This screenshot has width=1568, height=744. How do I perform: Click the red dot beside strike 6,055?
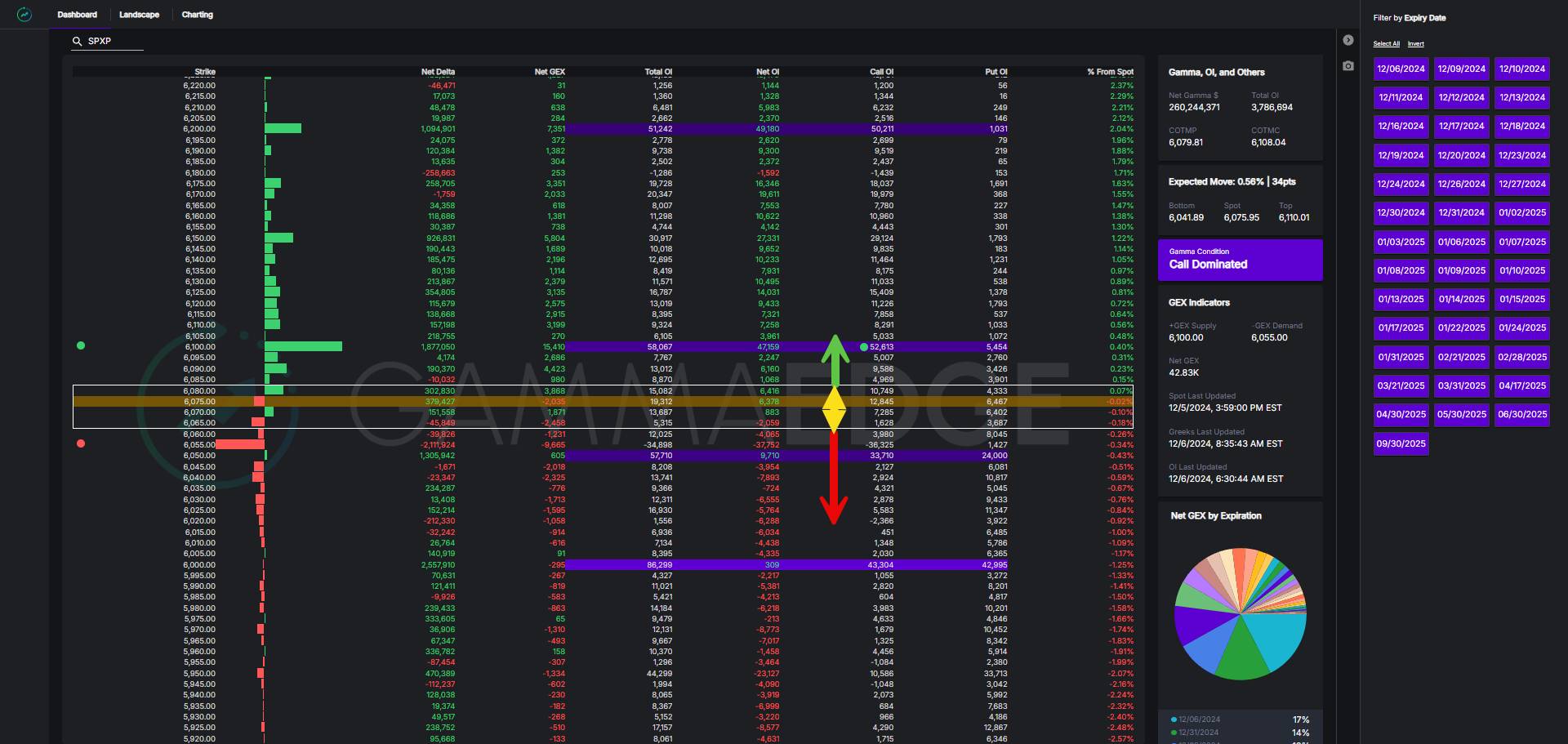(x=81, y=443)
